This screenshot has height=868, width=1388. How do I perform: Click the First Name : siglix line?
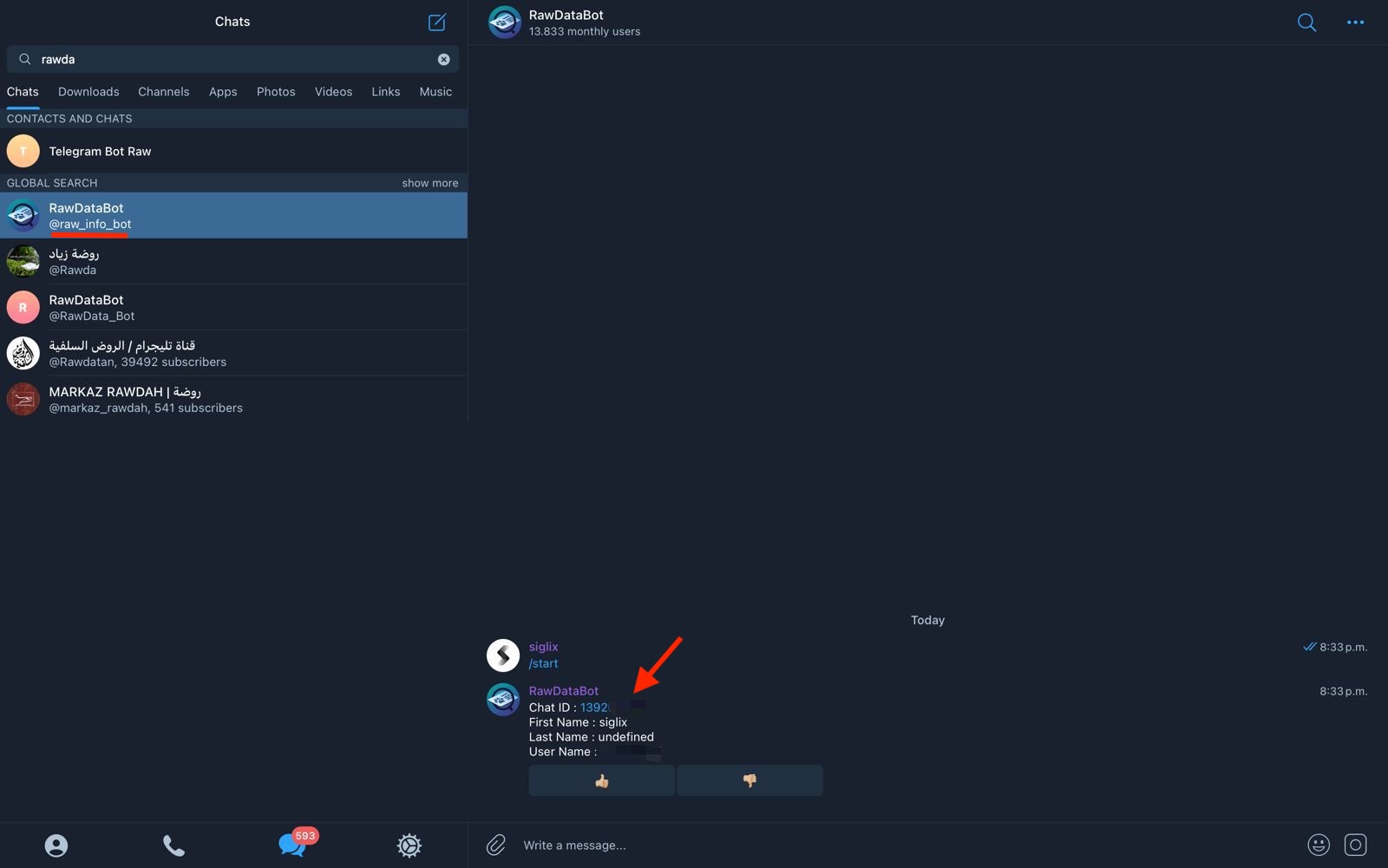point(578,722)
